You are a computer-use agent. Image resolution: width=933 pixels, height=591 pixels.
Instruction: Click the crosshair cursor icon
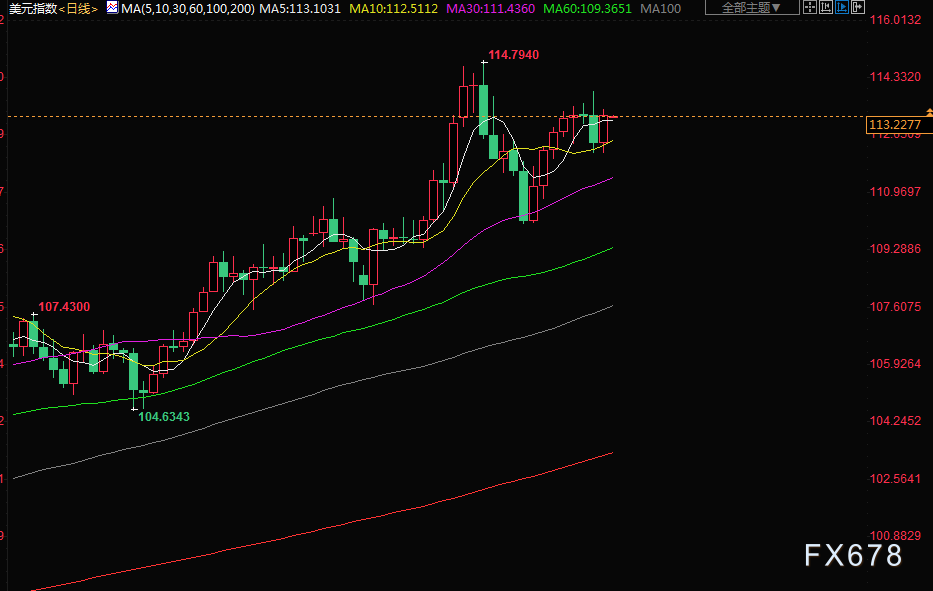click(x=810, y=8)
